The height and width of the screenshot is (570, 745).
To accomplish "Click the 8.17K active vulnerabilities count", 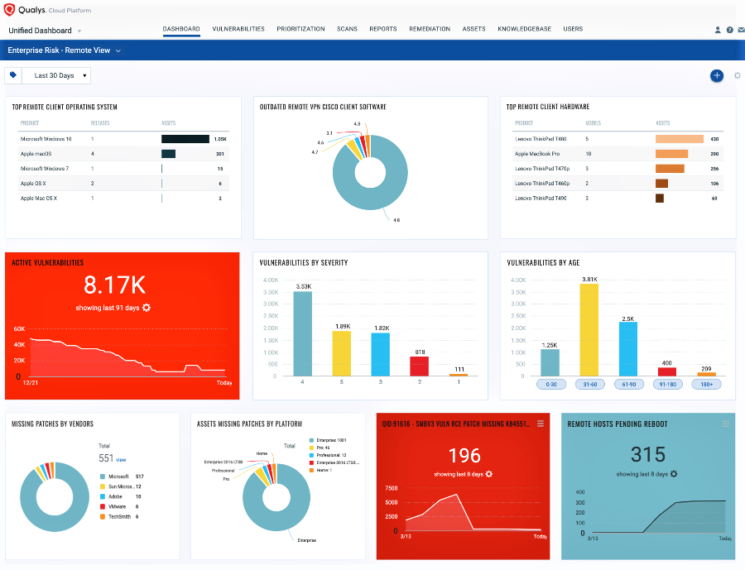I will 115,285.
